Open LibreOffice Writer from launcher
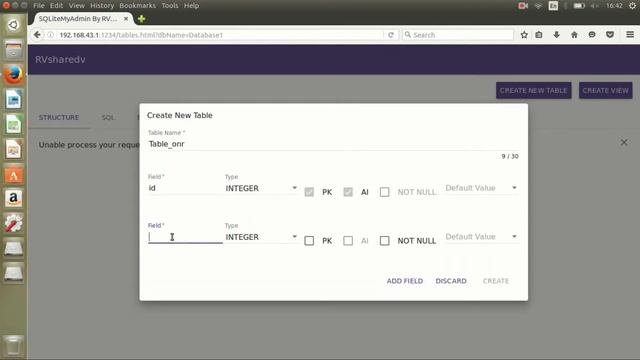The height and width of the screenshot is (360, 640). point(13,100)
